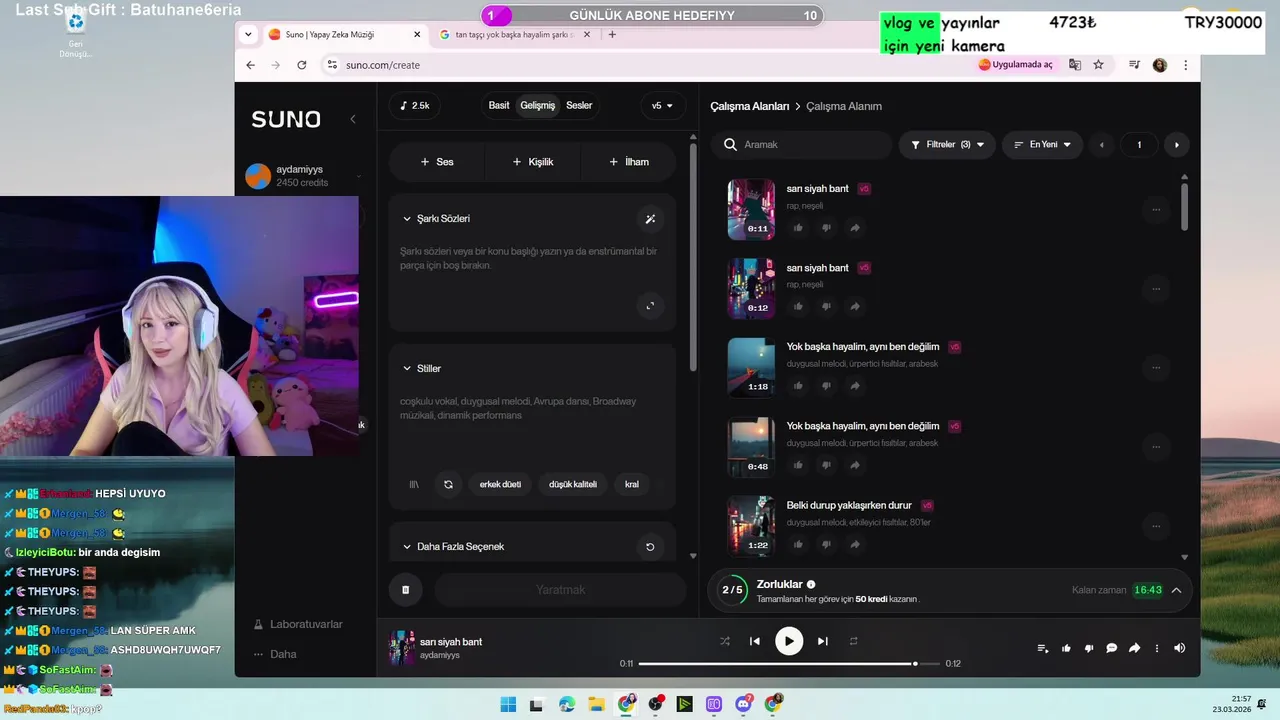Toggle shuffle in the player
The image size is (1280, 720).
725,641
